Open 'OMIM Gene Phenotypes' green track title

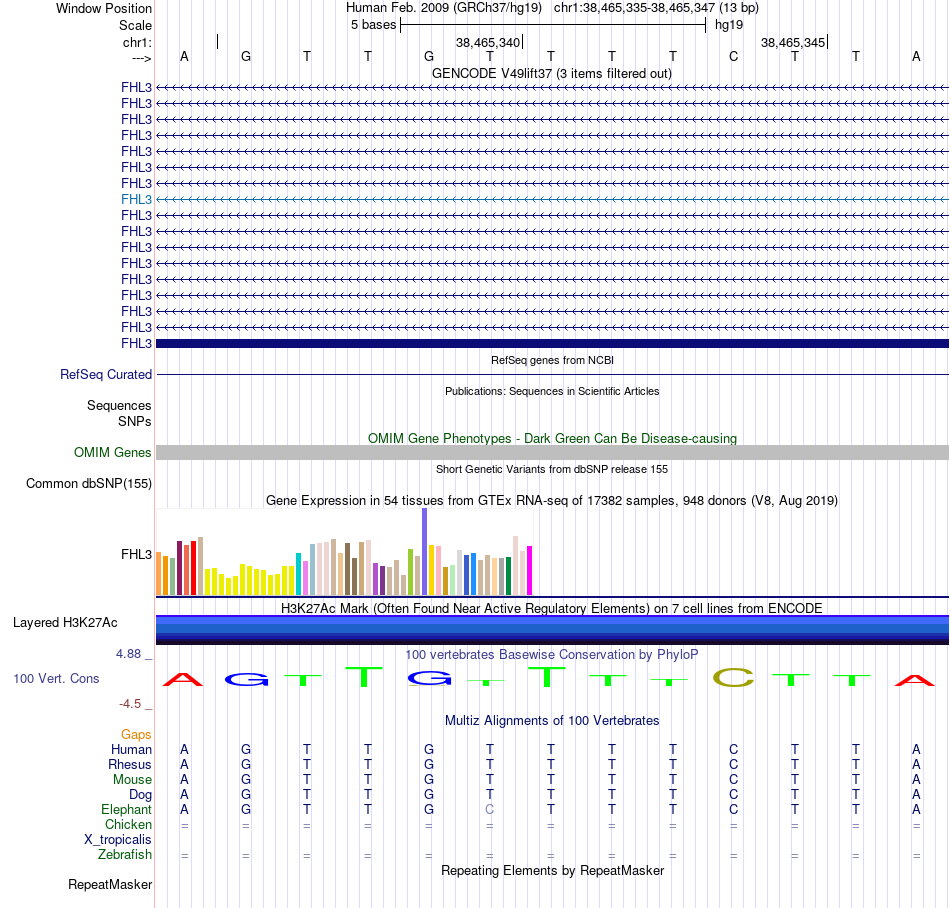552,439
